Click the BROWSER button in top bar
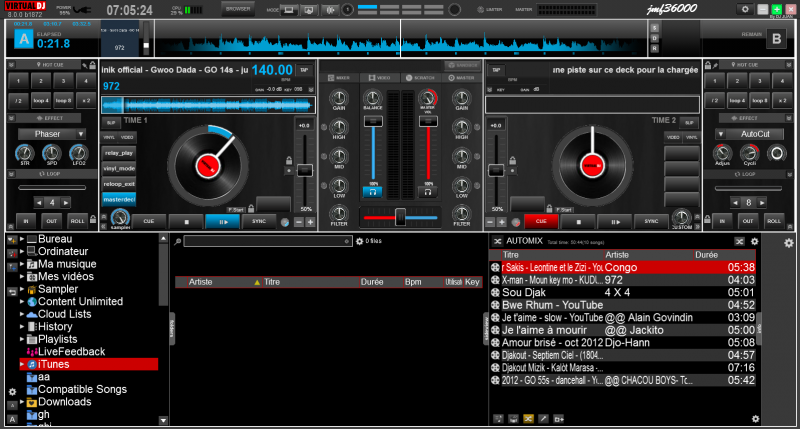This screenshot has width=800, height=429. tap(238, 9)
